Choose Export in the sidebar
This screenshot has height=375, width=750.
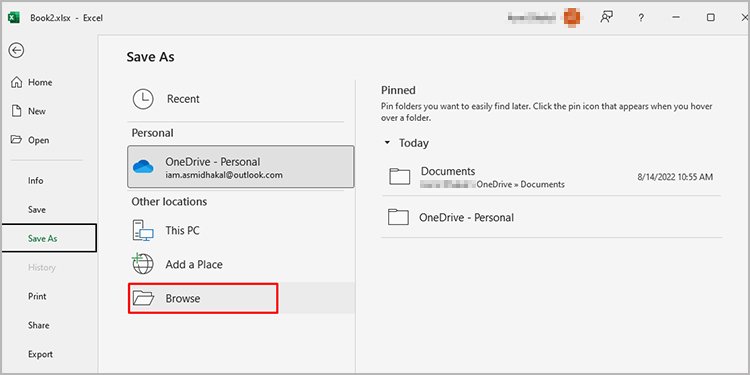click(40, 354)
